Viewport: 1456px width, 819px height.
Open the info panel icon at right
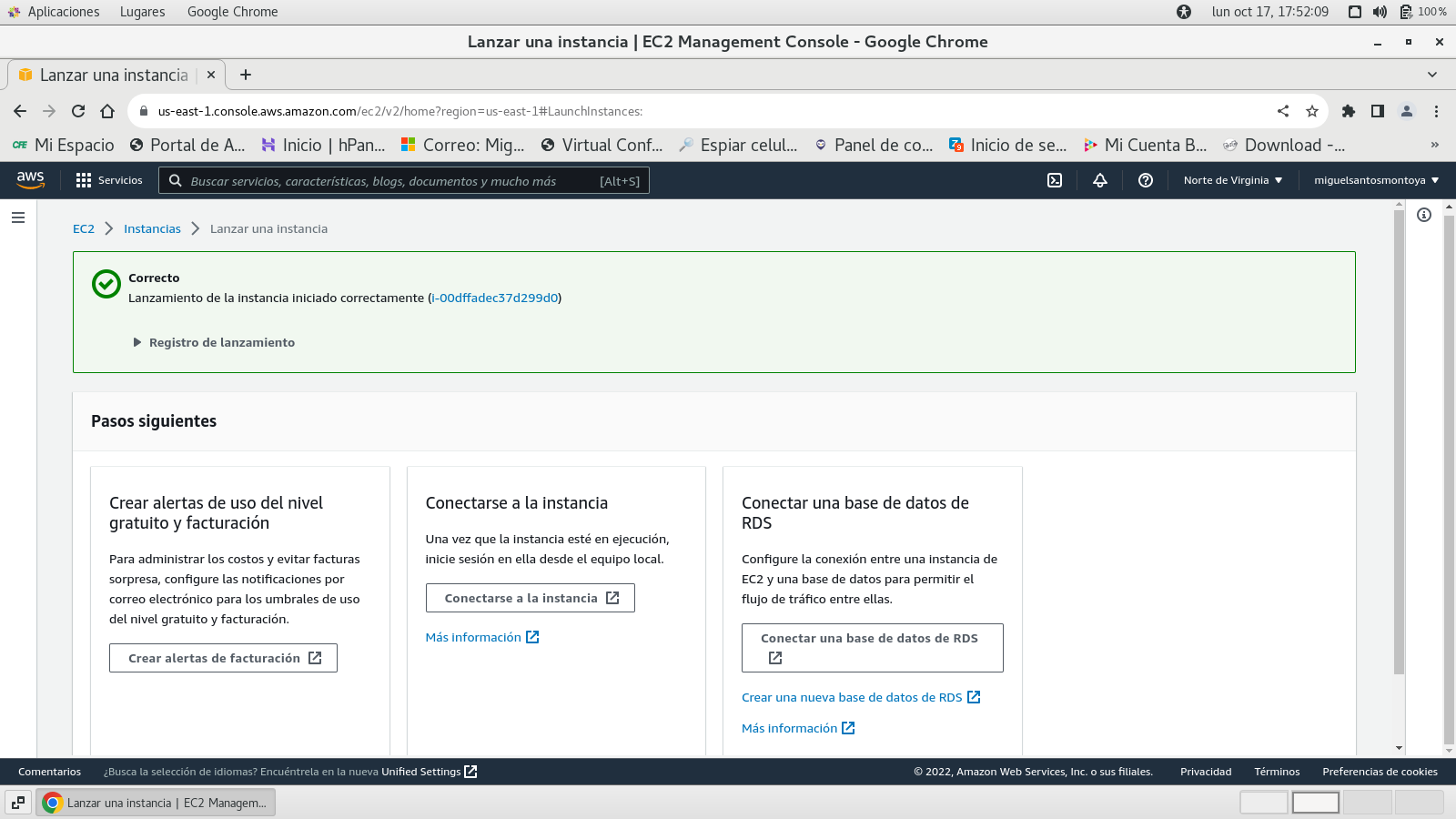[x=1424, y=215]
